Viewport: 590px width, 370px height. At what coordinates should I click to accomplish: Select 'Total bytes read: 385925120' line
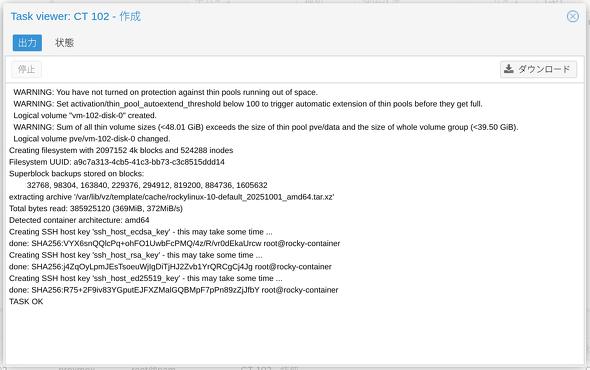[96, 208]
